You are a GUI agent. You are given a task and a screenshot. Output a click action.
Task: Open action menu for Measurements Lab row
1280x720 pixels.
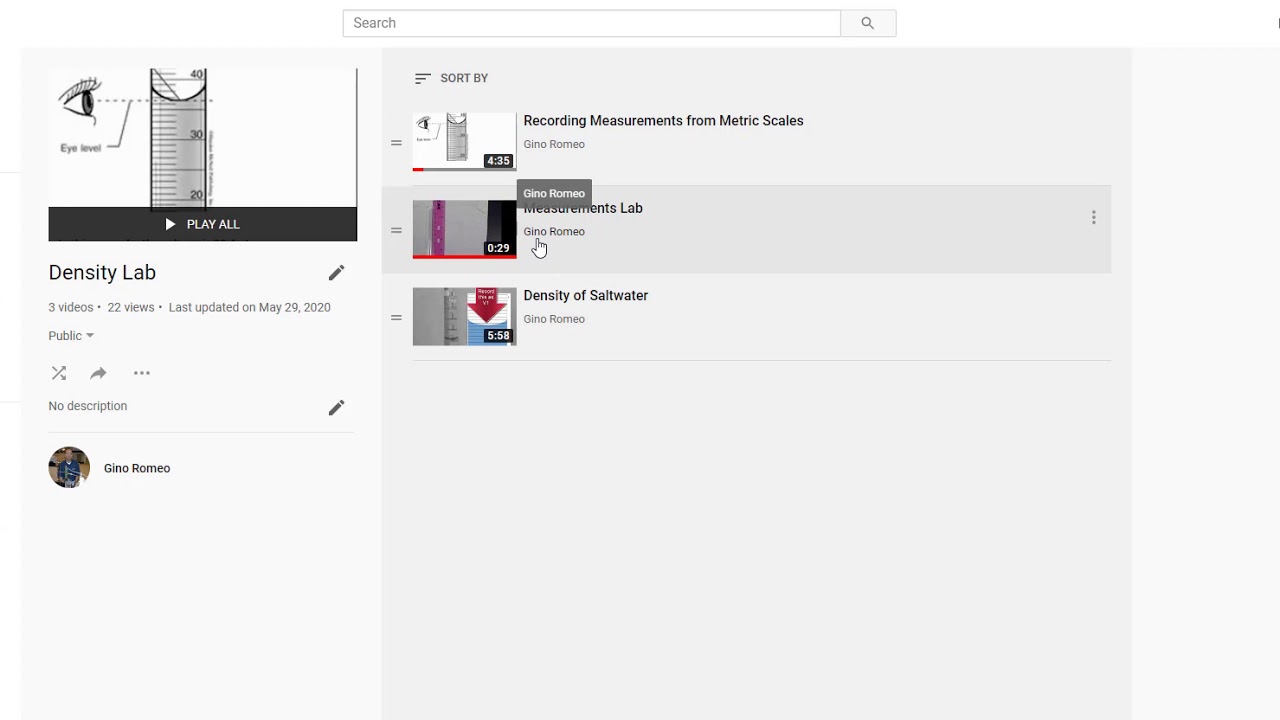point(1094,217)
